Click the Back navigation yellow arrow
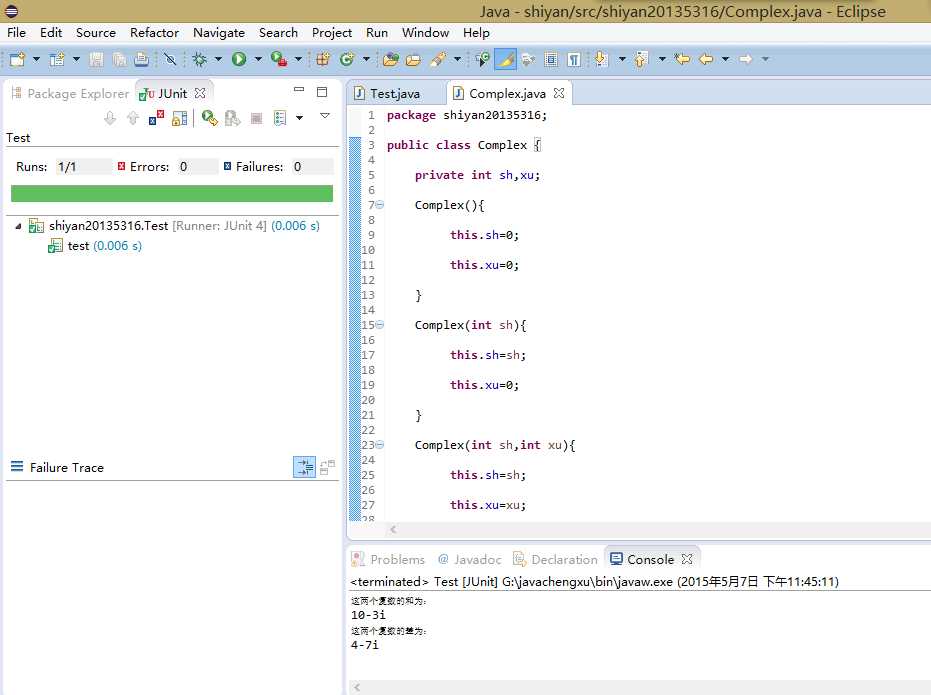 click(x=706, y=60)
